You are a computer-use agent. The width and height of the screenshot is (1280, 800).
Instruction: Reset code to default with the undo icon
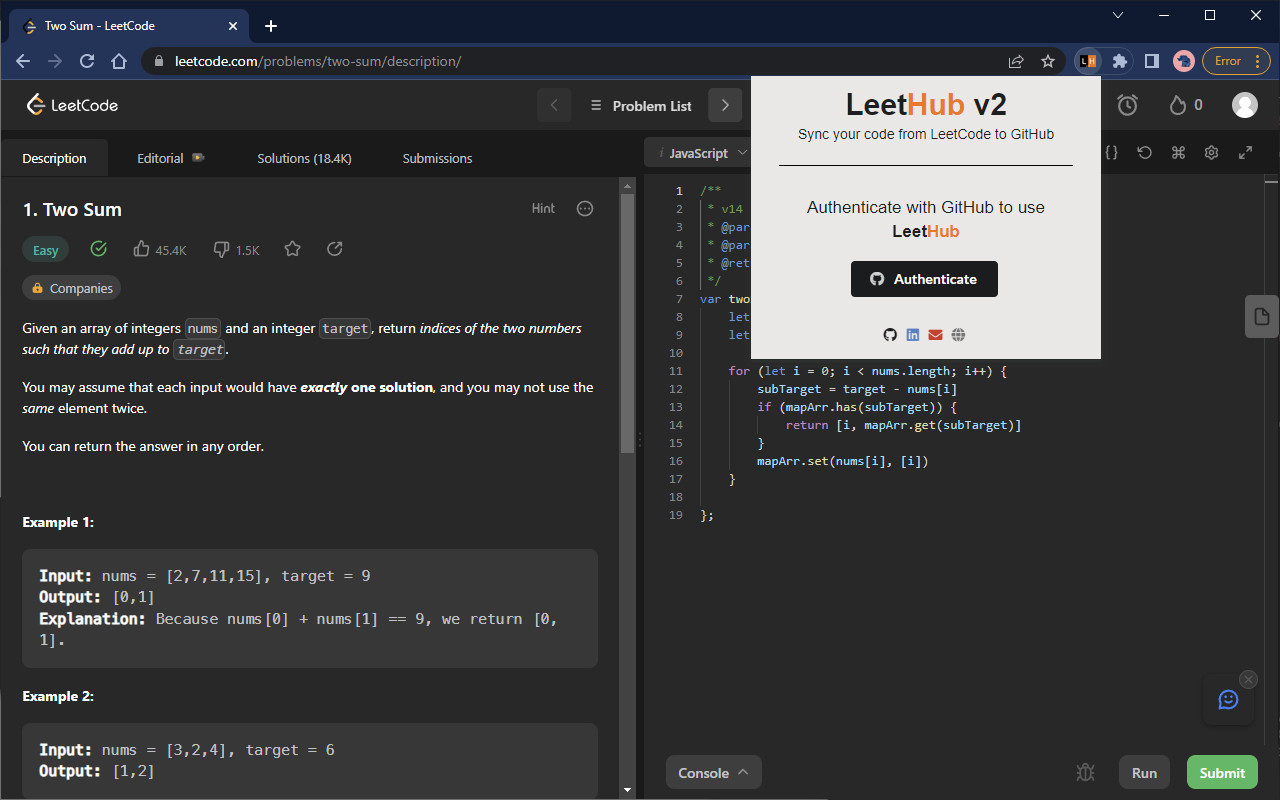click(x=1145, y=153)
